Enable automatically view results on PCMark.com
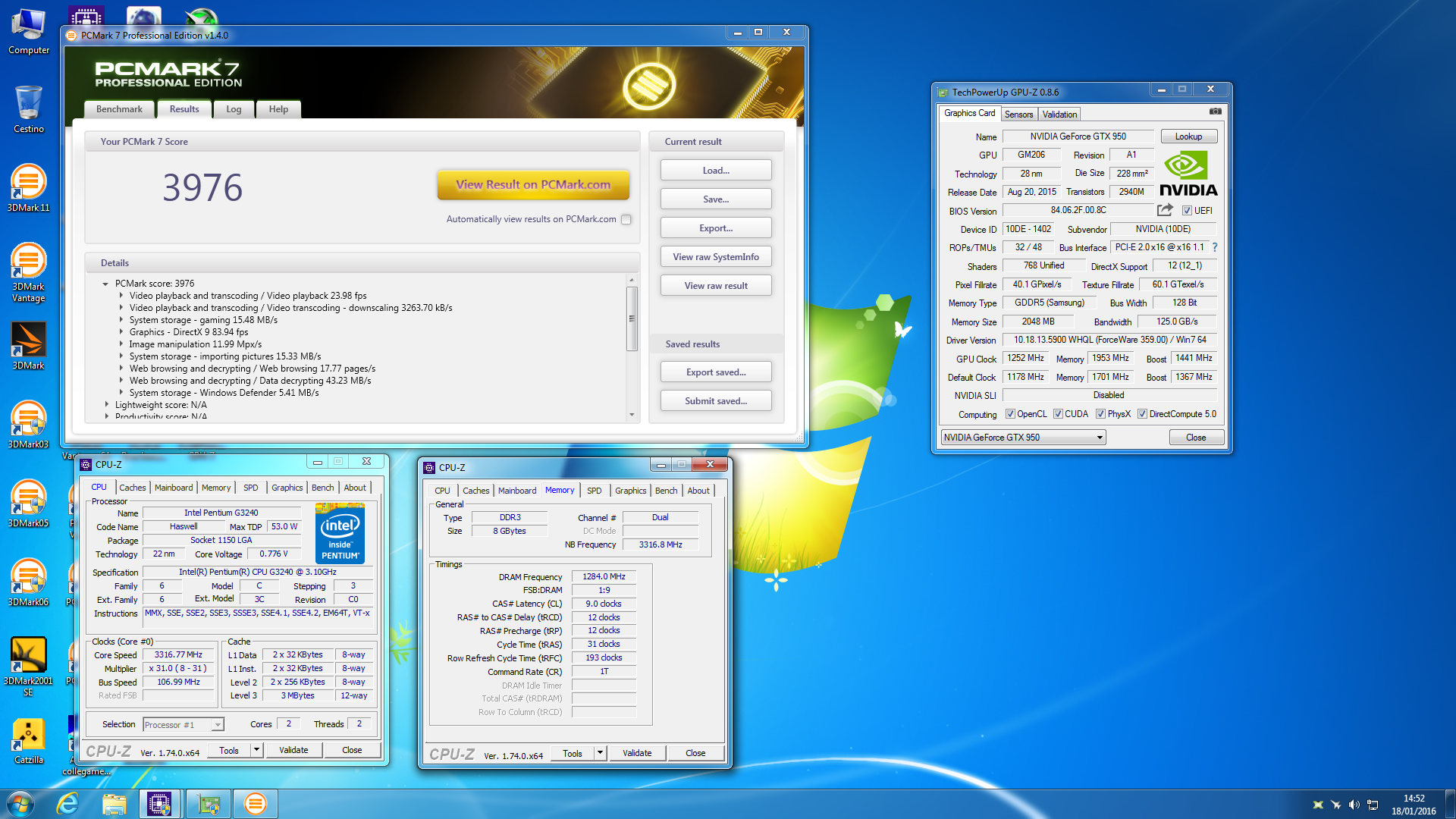Image resolution: width=1456 pixels, height=819 pixels. (626, 219)
